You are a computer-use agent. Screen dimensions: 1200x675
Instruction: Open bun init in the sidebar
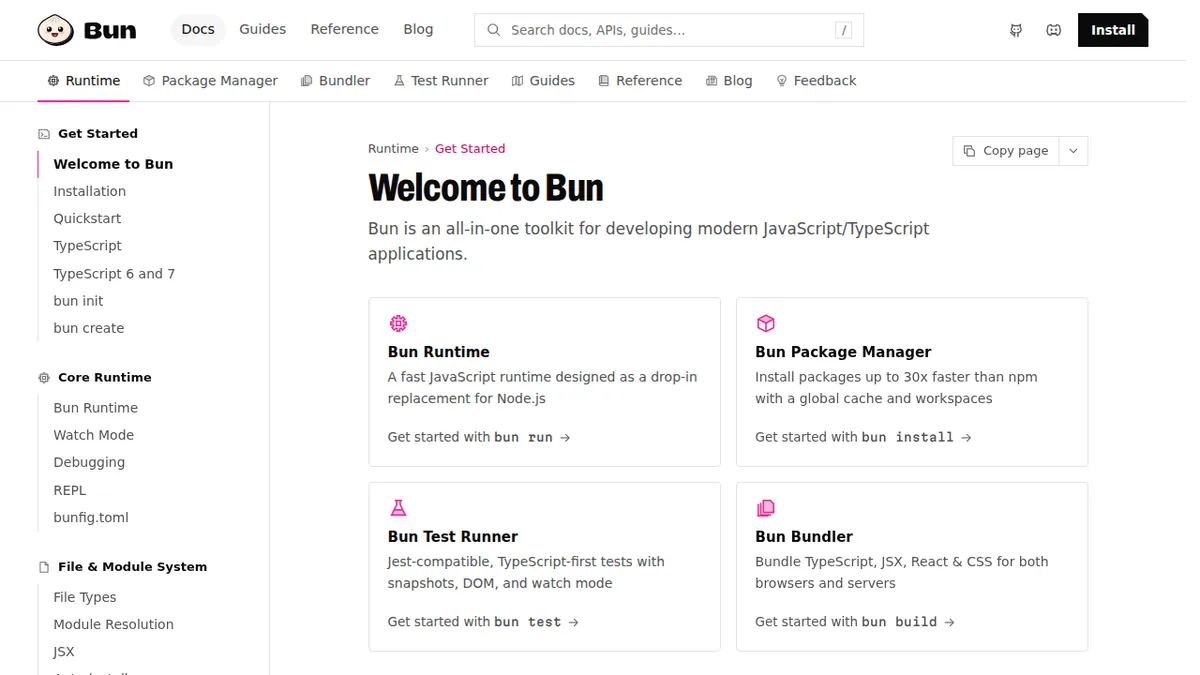(x=78, y=301)
